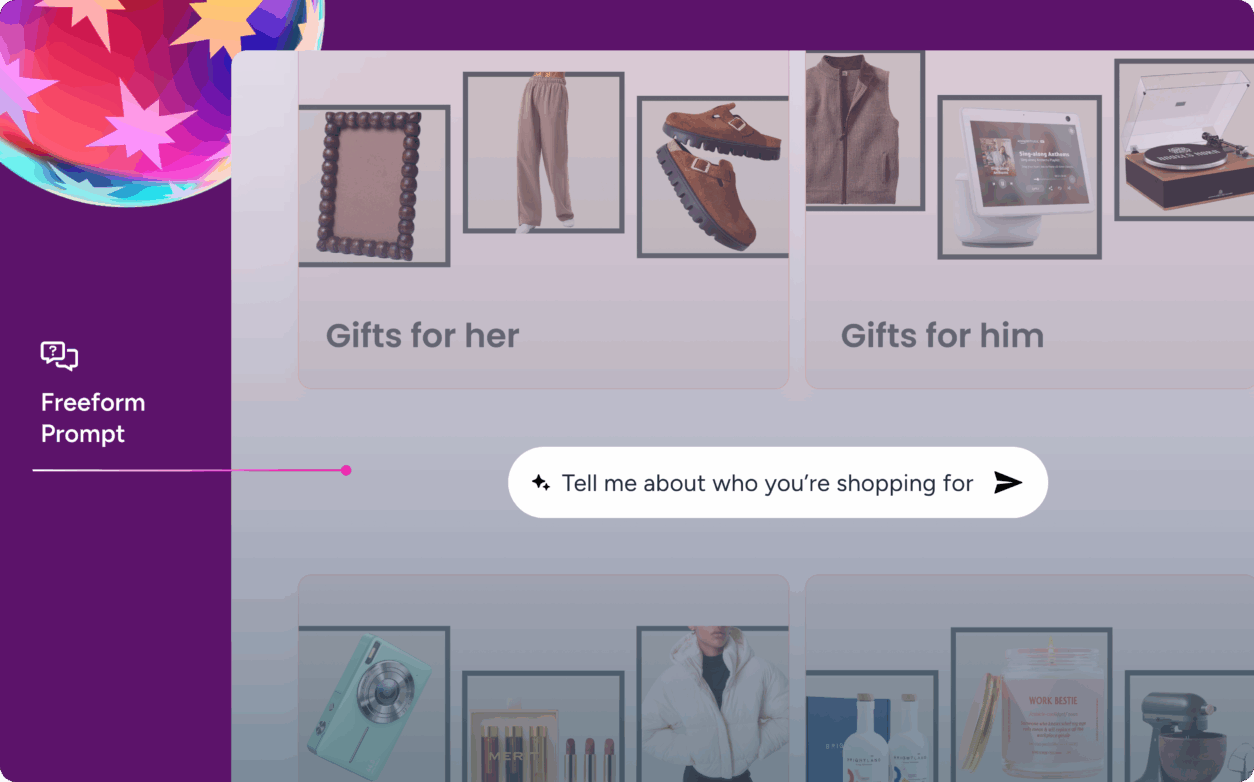1254x782 pixels.
Task: Choose the lipstick set product thumbnail
Action: tap(544, 727)
